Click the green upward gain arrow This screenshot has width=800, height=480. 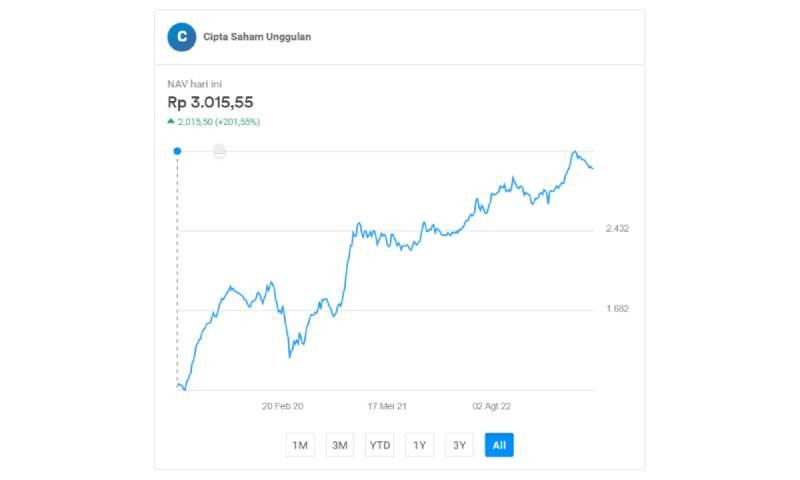pos(171,121)
